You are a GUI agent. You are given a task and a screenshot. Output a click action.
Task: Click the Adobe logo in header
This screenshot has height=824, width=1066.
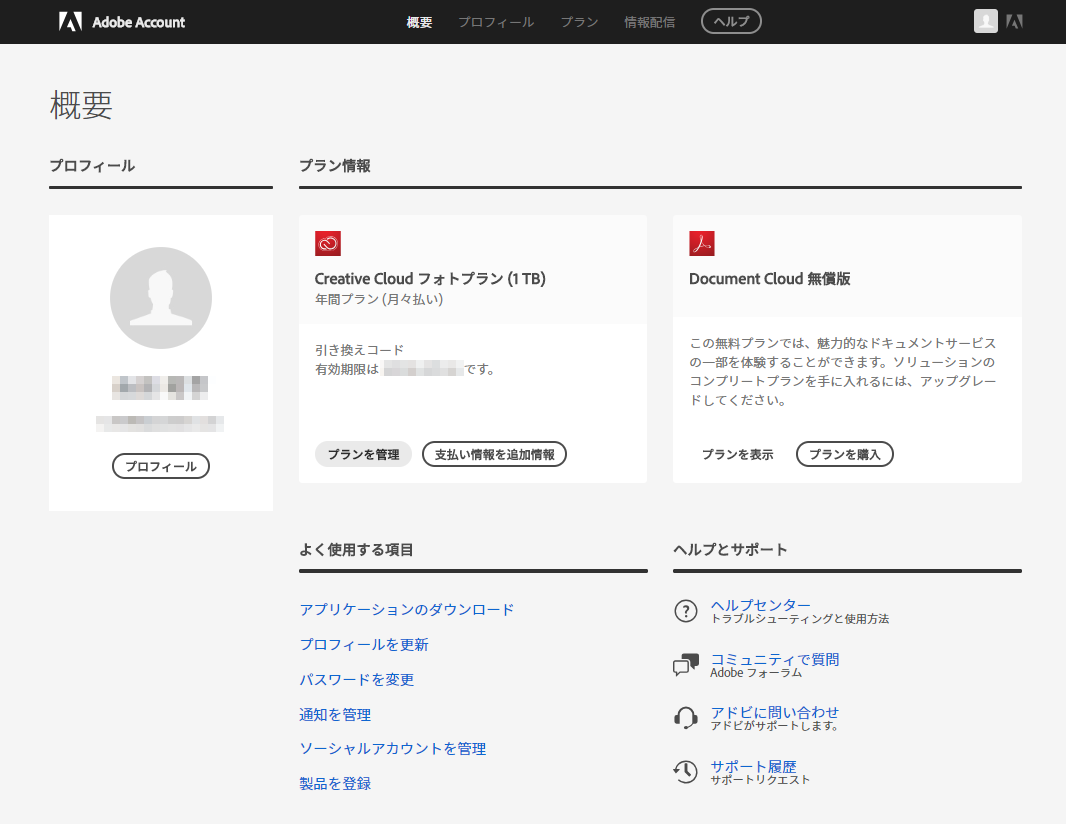point(70,22)
